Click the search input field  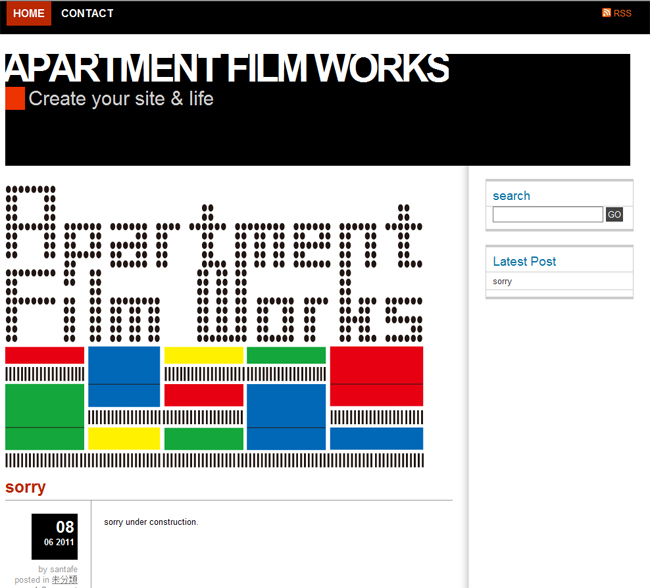548,214
